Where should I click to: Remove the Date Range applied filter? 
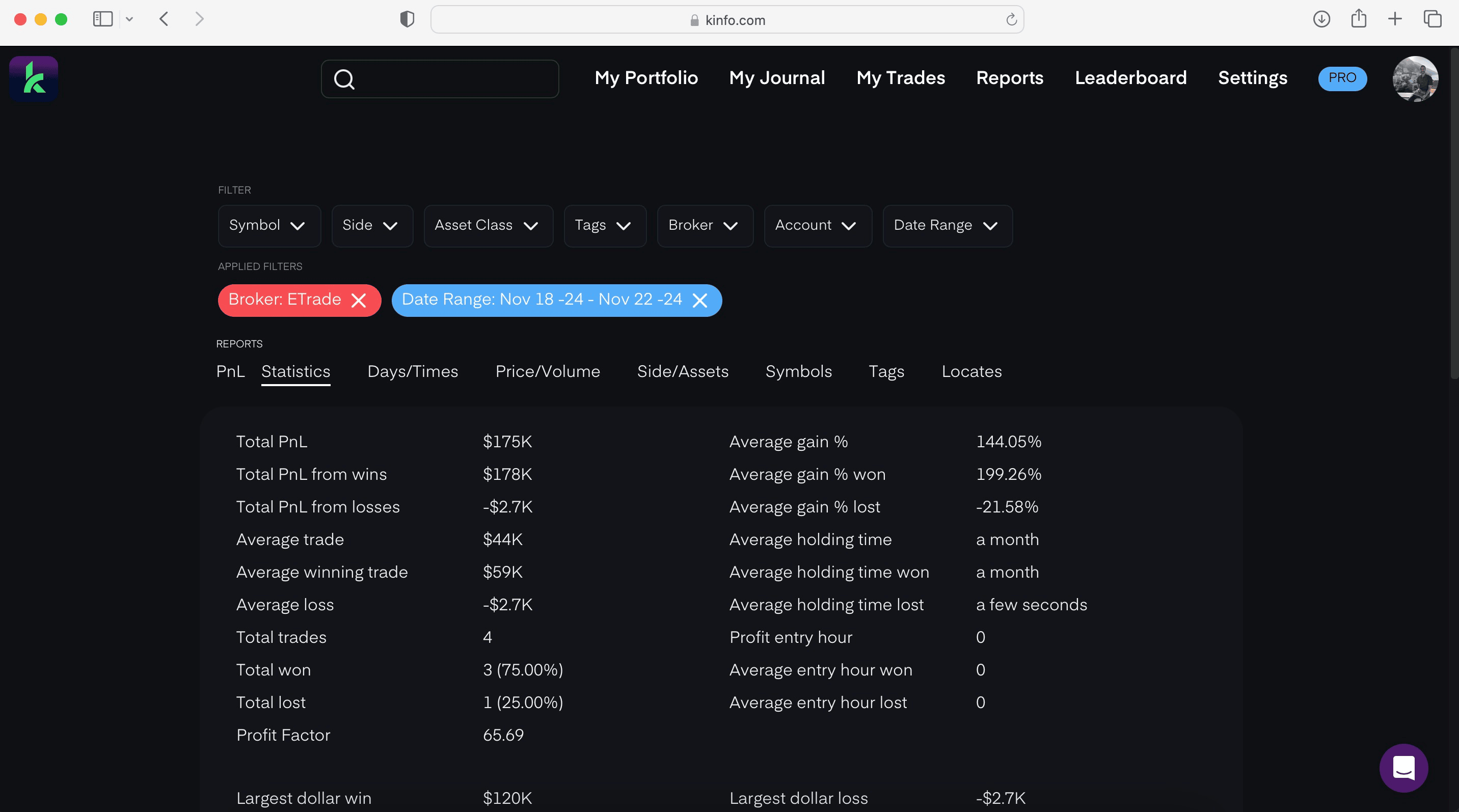[x=699, y=300]
